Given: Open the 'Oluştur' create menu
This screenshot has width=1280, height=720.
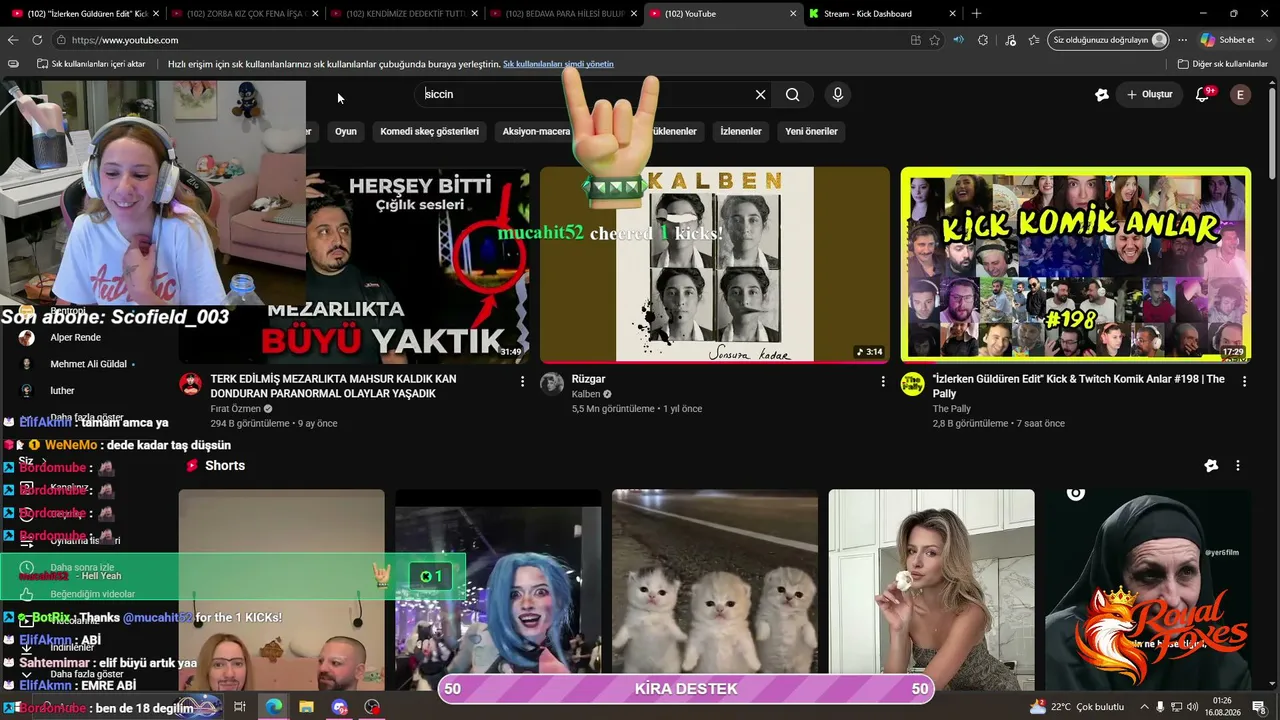Looking at the screenshot, I should (1149, 94).
